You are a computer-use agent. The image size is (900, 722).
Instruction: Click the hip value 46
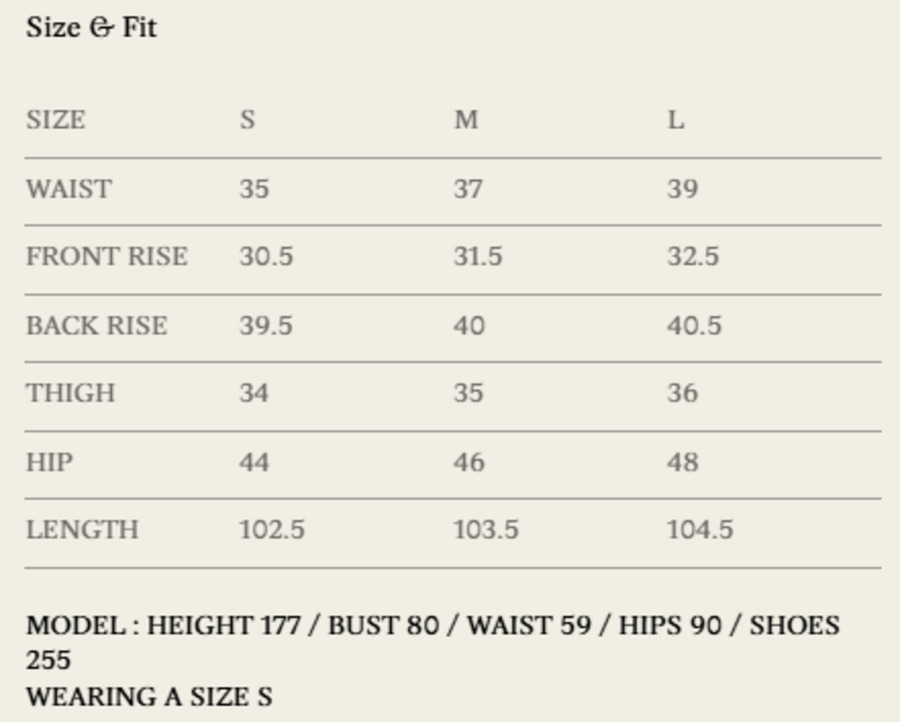469,462
